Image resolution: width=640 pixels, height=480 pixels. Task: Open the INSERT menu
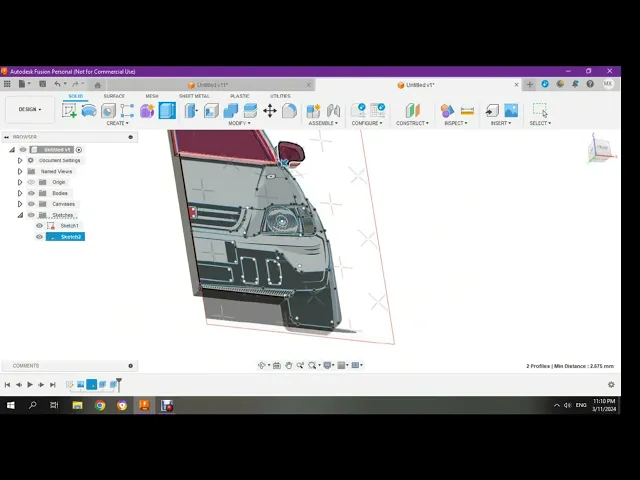coord(501,123)
